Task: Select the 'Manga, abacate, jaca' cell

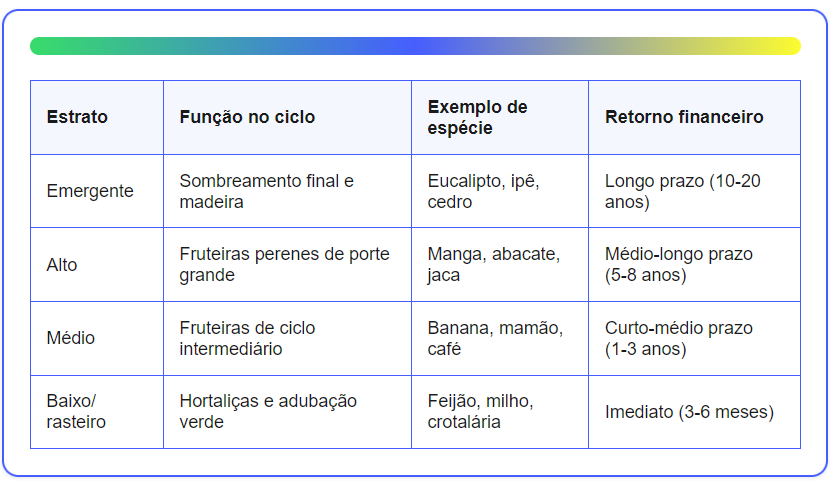Action: tap(500, 265)
